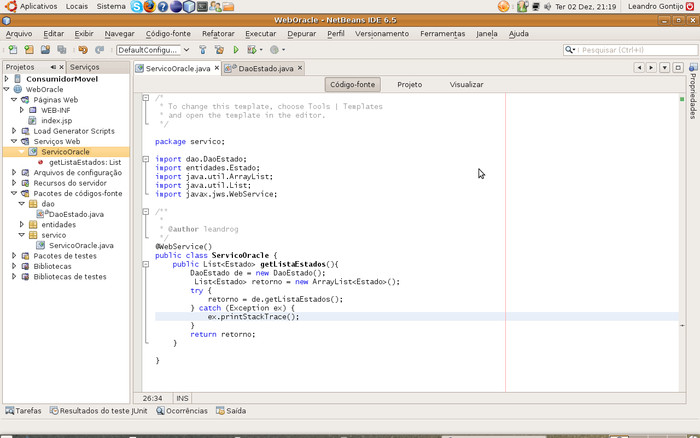Screen dimensions: 700x438
Task: Click the volume speaker tray icon
Action: (547, 7)
